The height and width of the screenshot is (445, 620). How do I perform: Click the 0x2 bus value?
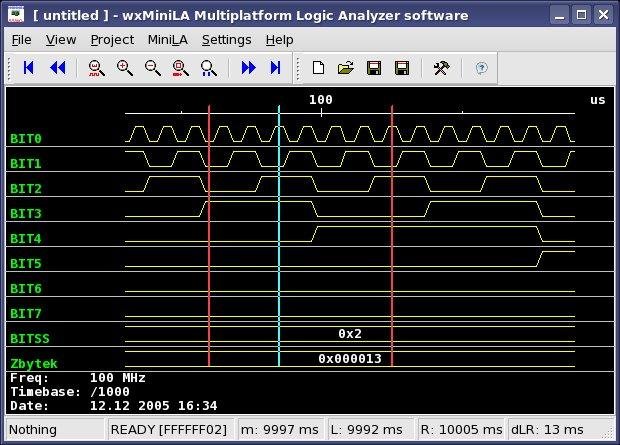pyautogui.click(x=350, y=333)
